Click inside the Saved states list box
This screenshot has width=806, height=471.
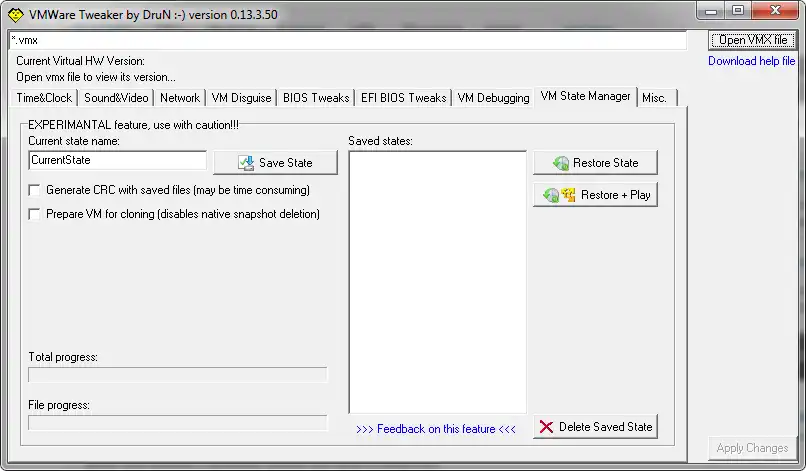(437, 282)
